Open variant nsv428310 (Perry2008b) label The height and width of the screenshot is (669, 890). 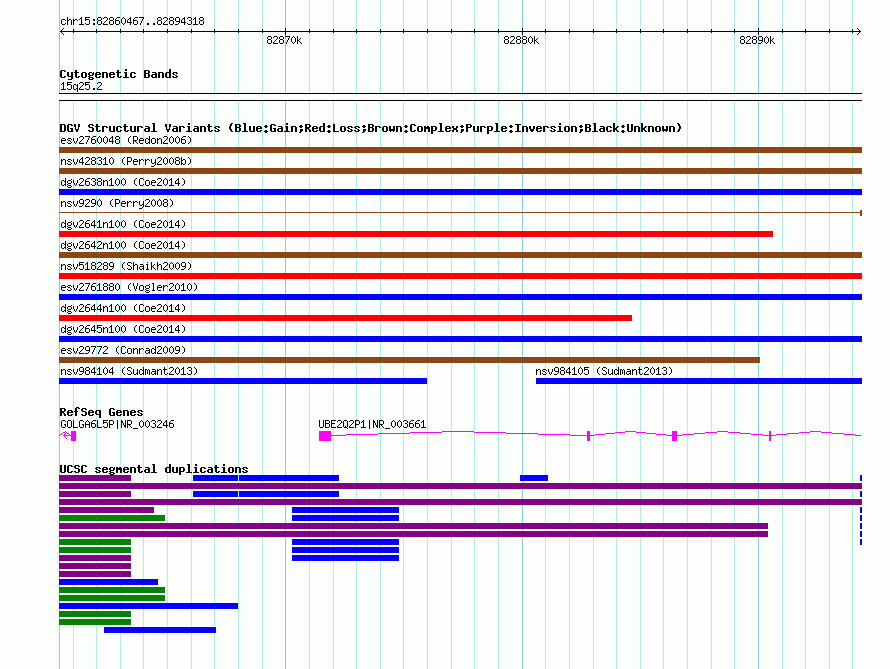point(126,161)
